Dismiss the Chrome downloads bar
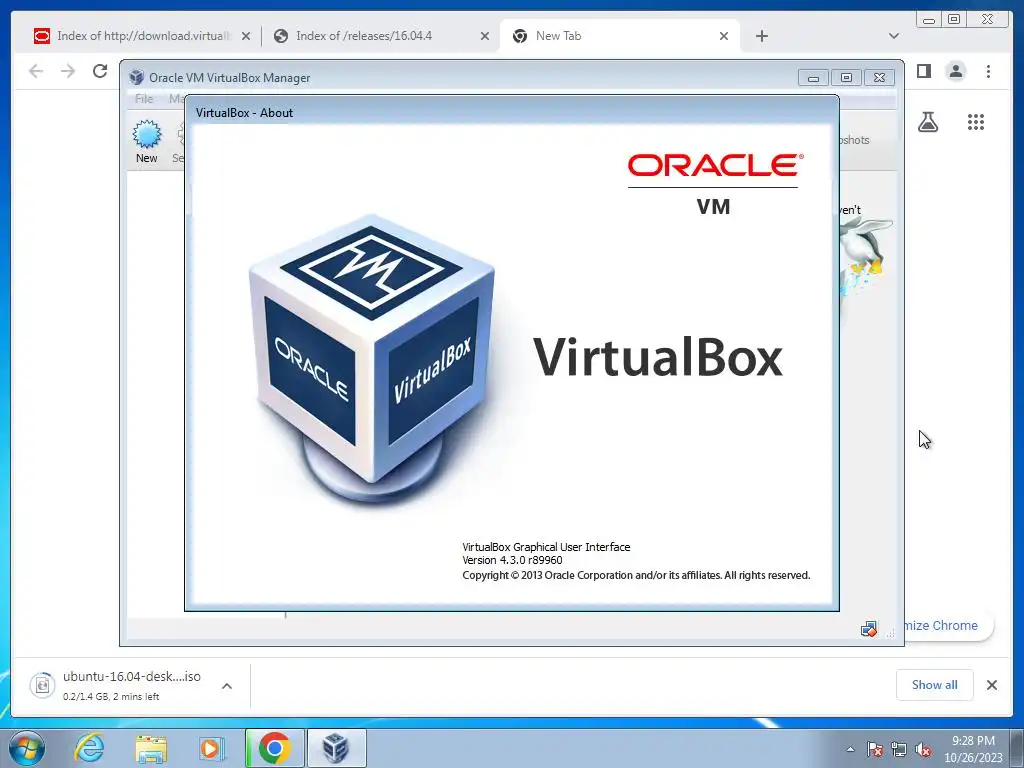The image size is (1024, 768). pyautogui.click(x=991, y=685)
